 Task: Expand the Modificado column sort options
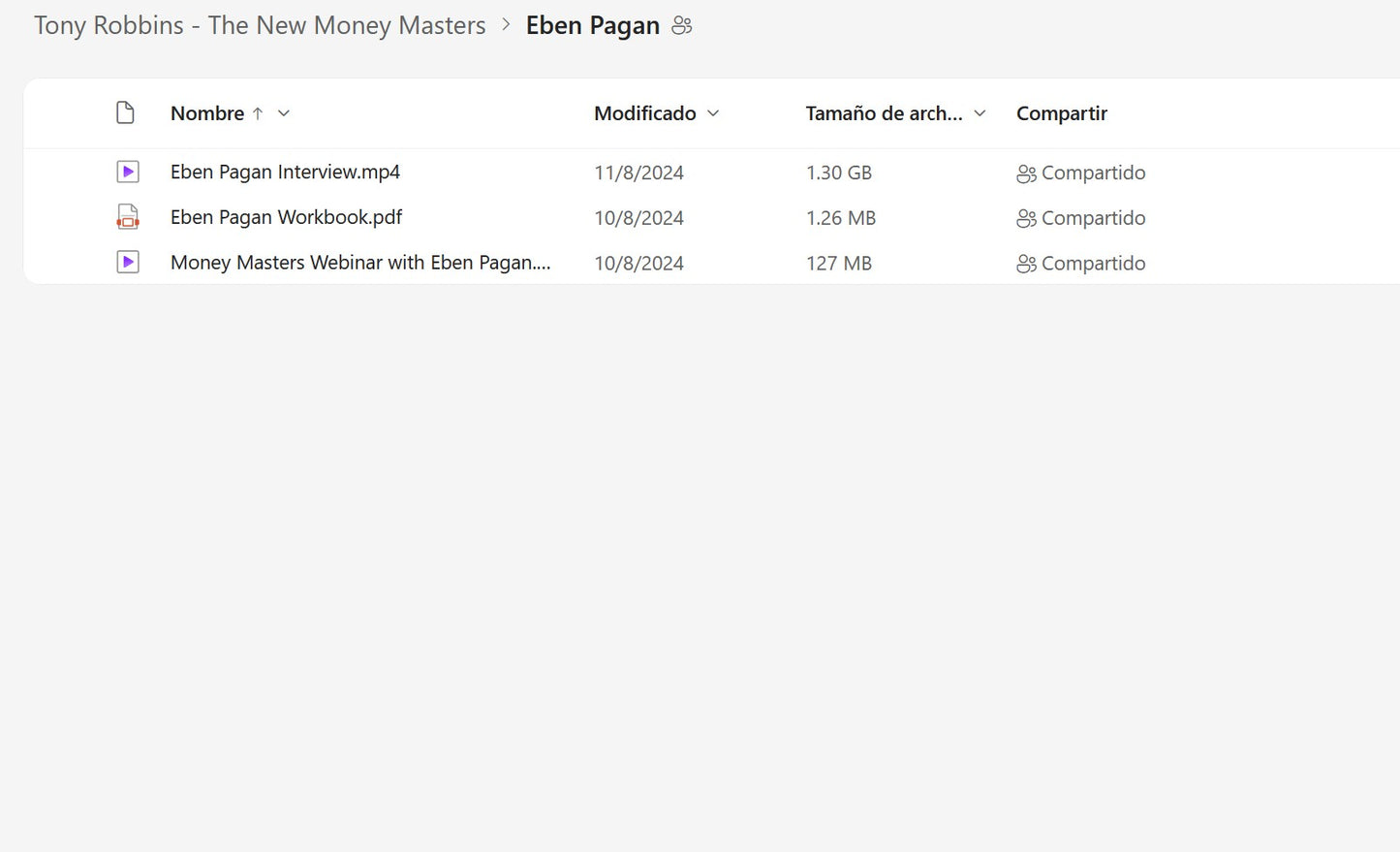point(713,113)
